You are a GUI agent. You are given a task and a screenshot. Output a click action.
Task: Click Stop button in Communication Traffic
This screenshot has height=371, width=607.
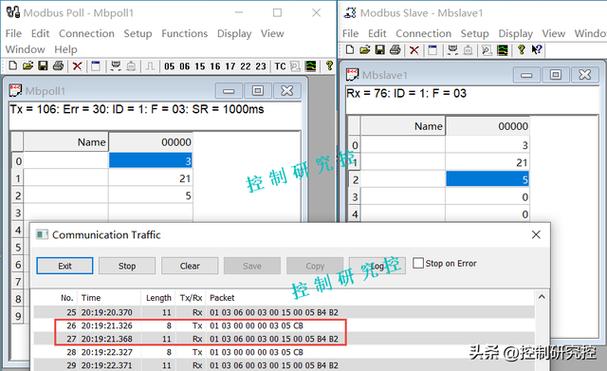pyautogui.click(x=127, y=266)
